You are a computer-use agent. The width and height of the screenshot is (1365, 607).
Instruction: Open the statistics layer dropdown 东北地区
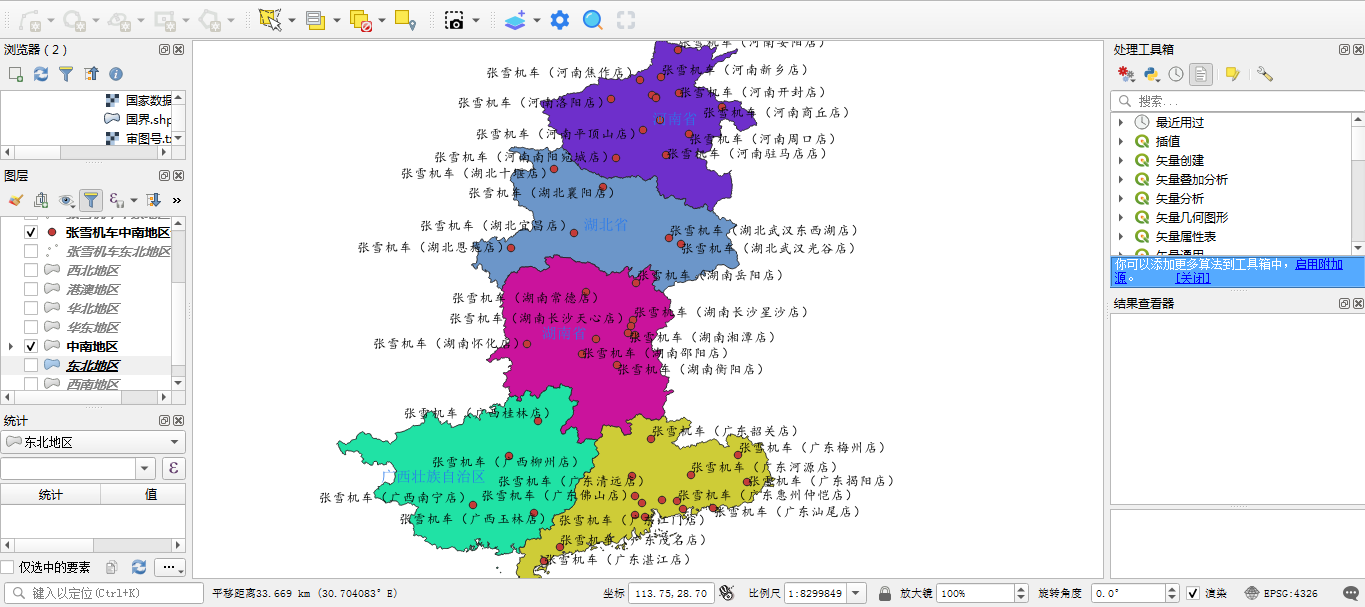(x=93, y=442)
